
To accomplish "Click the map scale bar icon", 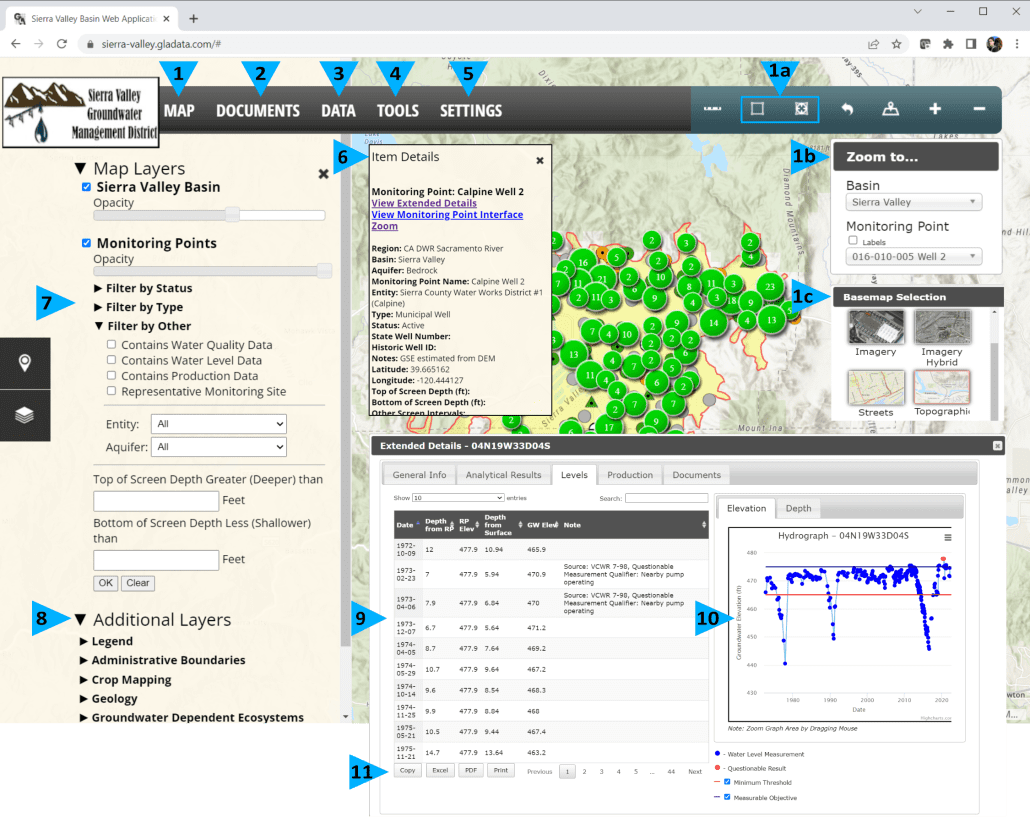I will [x=713, y=109].
